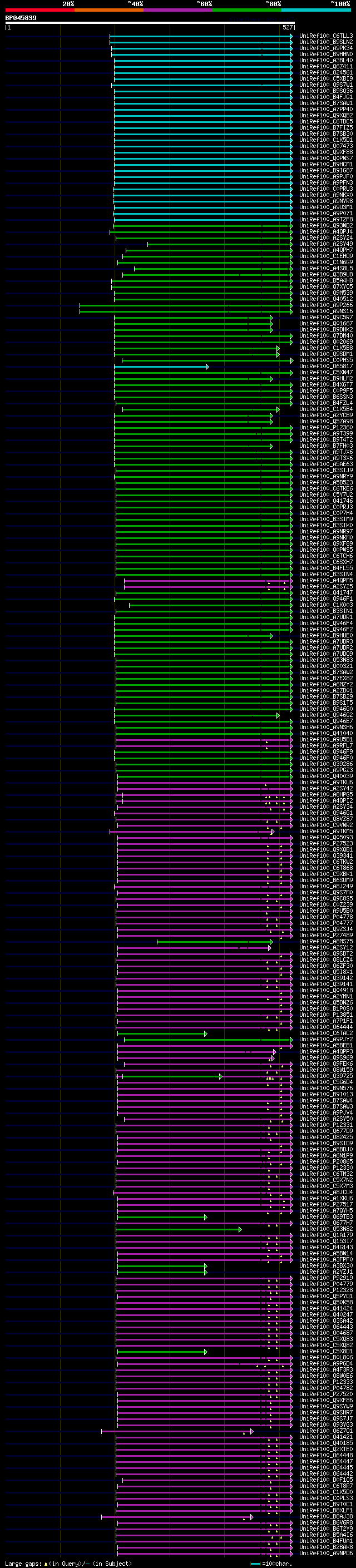Click the UniRef100_P27523 label
Screen dimensions: 356x1568
(x=326, y=844)
